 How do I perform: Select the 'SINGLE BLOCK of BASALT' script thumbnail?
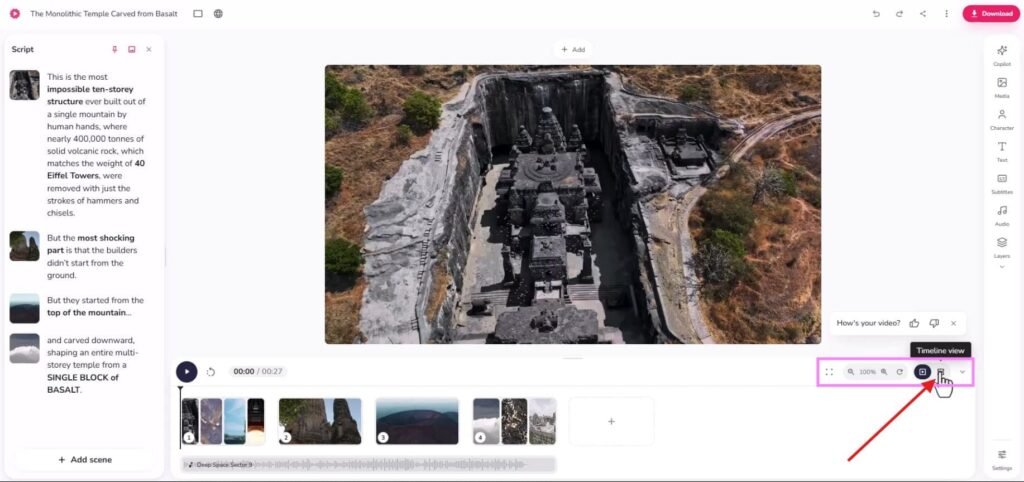[24, 349]
